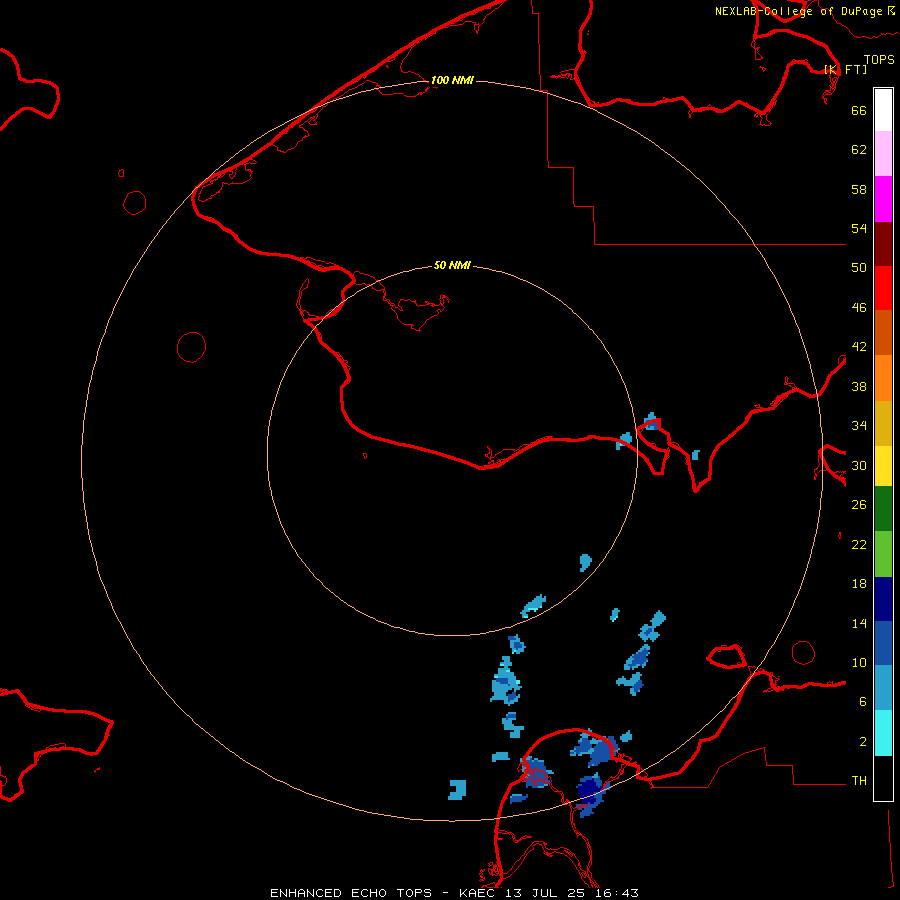Click the black TH threshold swatch
This screenshot has height=900, width=900.
pos(883,778)
